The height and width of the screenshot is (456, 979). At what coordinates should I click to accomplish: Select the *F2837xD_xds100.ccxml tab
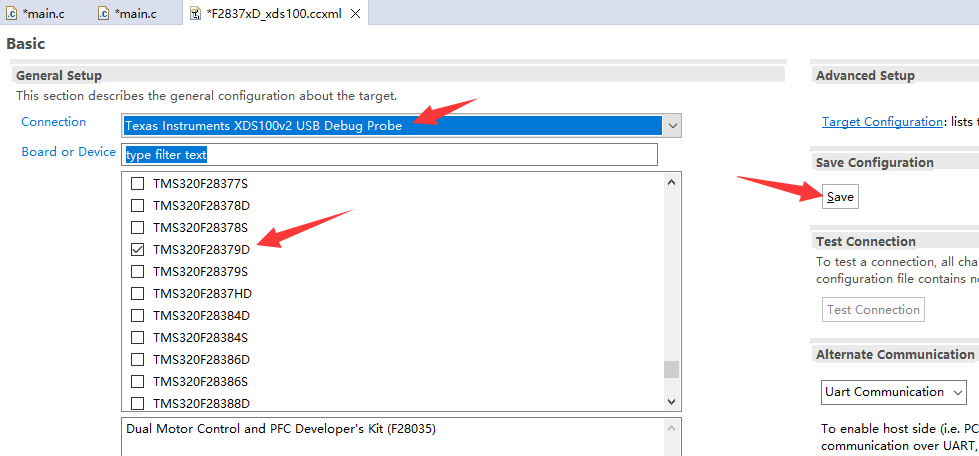[274, 13]
